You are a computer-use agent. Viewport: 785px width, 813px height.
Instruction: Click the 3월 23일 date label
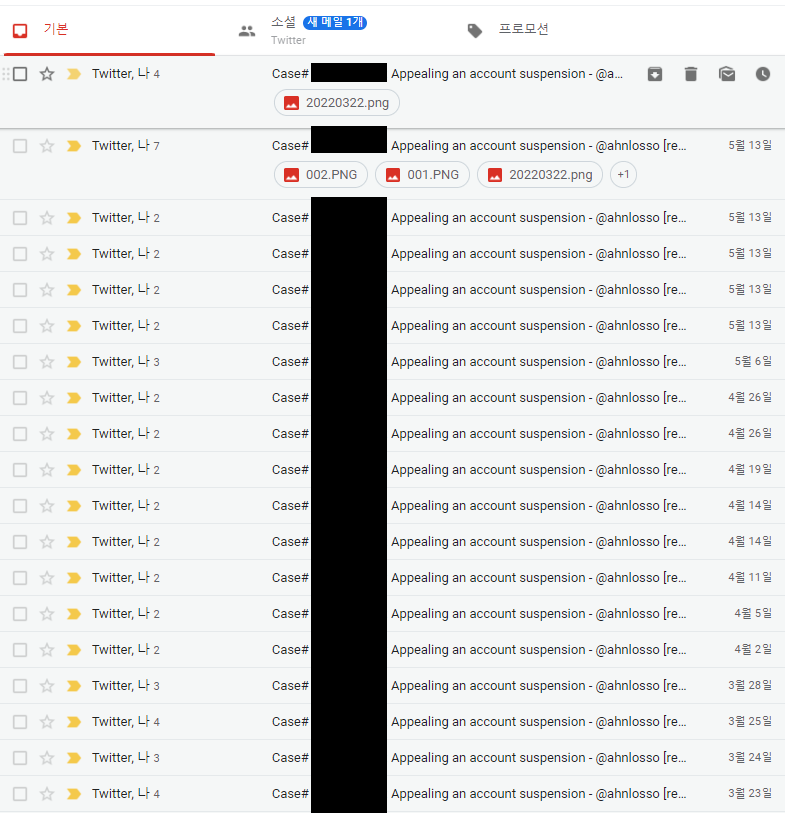750,793
